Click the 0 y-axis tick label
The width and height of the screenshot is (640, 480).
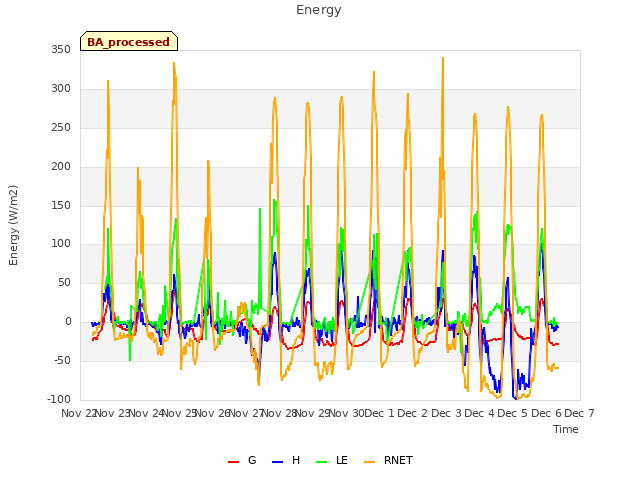coord(68,322)
